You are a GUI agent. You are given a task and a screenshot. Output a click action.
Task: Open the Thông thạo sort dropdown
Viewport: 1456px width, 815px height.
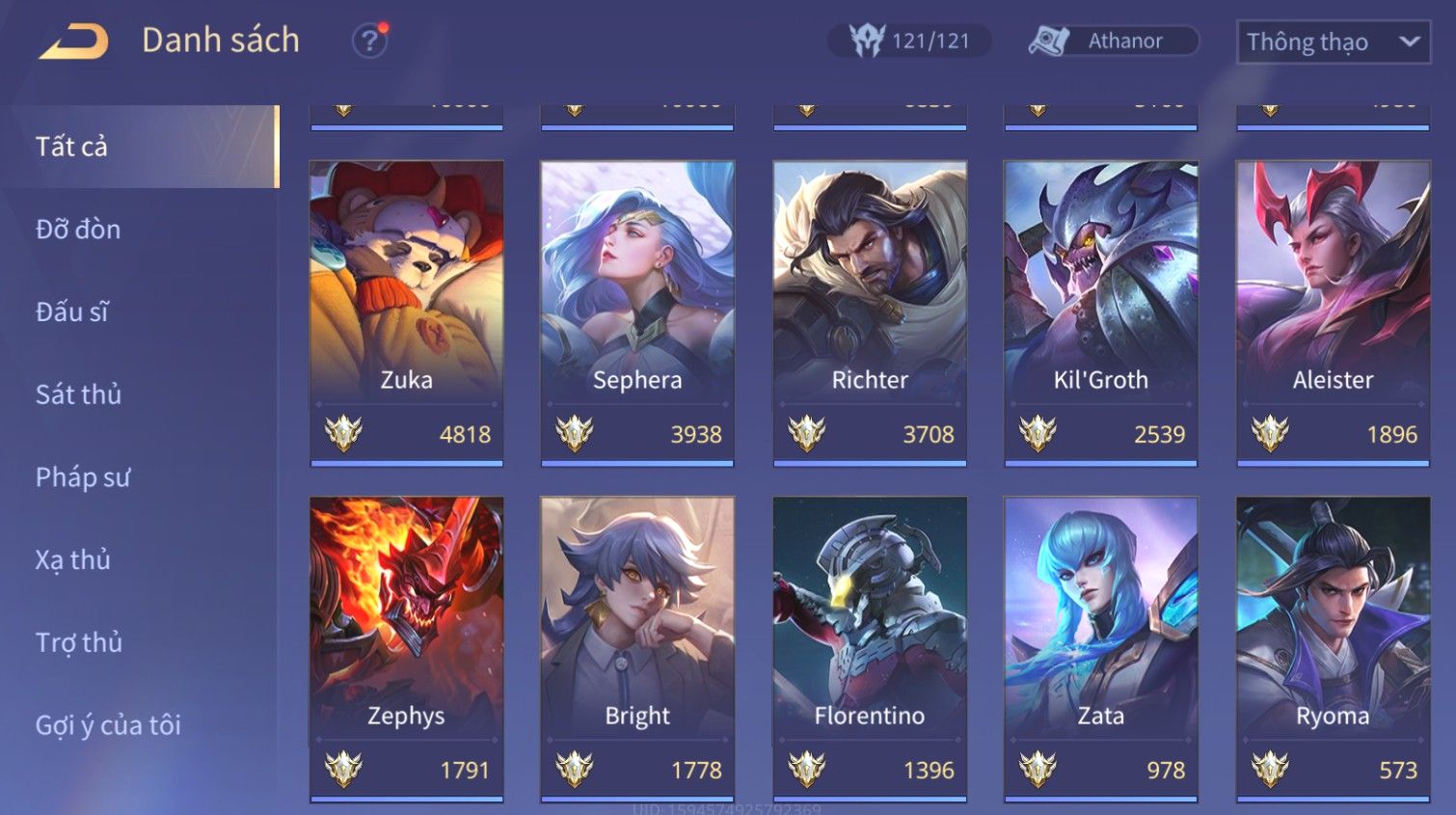point(1334,41)
